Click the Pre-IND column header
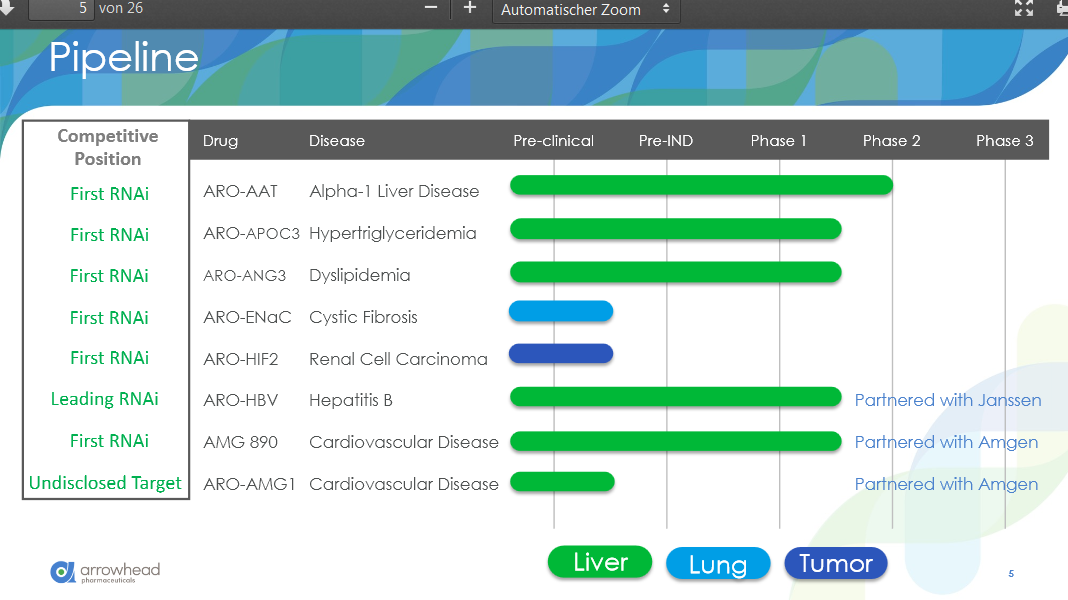Screen dimensions: 1068x600 (x=665, y=141)
